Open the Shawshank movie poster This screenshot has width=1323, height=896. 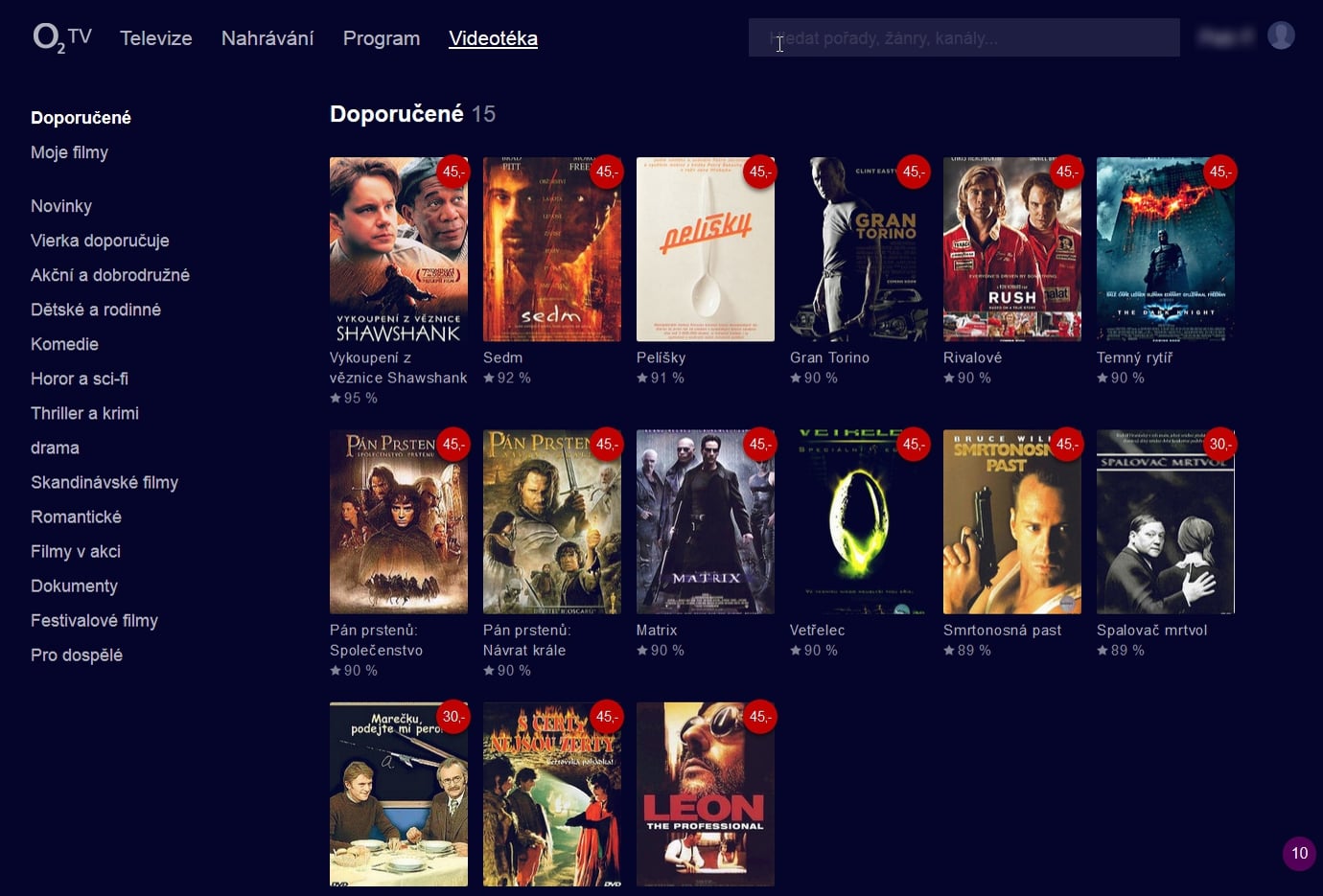(x=399, y=249)
